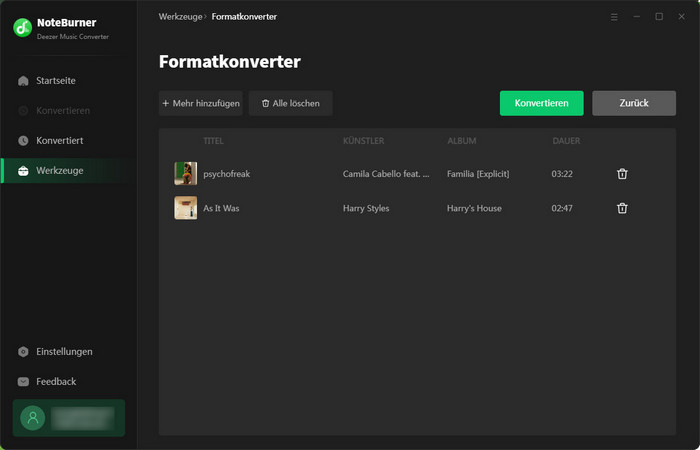Click the psychofreak album thumbnail

(x=185, y=174)
